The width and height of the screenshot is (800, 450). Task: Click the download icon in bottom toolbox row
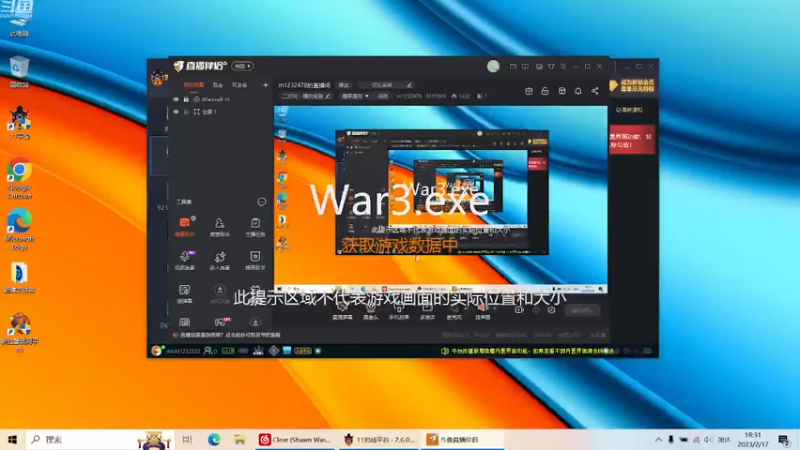(x=255, y=322)
